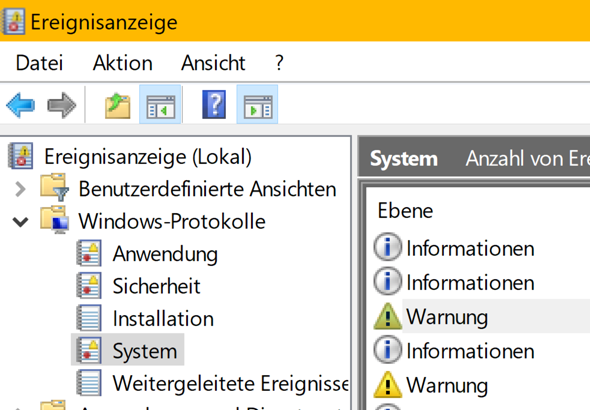The width and height of the screenshot is (590, 410).
Task: Select the first Informationen event text
Action: (470, 249)
